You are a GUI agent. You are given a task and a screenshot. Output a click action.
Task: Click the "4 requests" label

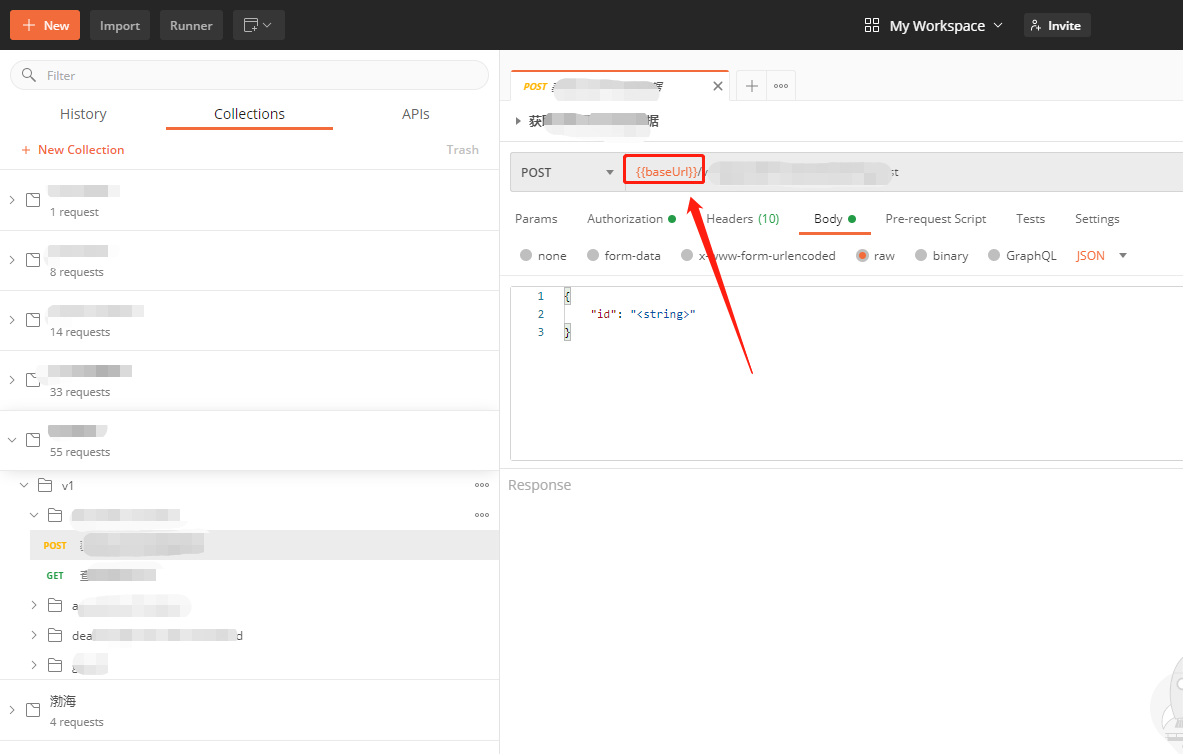coord(77,722)
